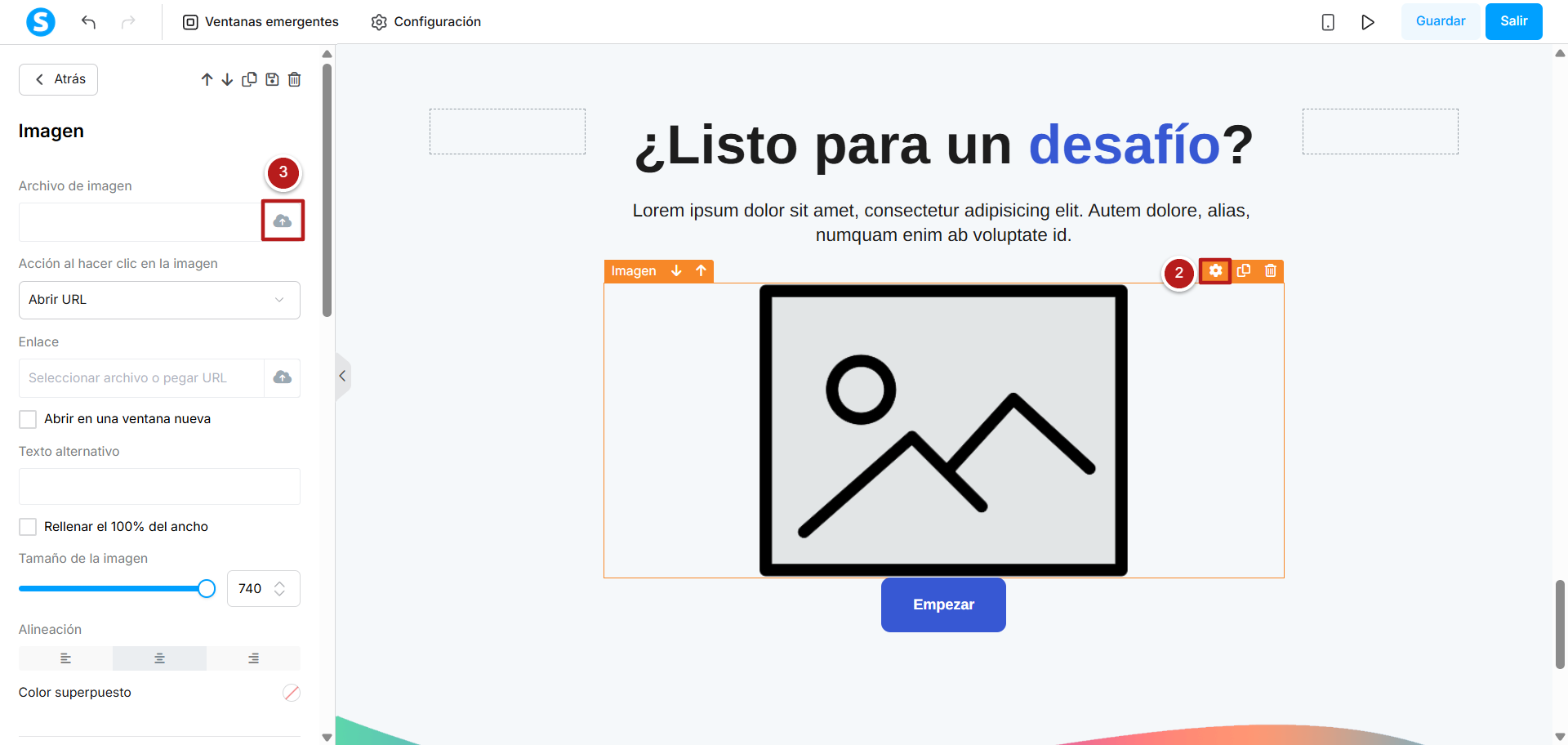Click the Tamaño de la imagen slider handle
Image resolution: width=1568 pixels, height=745 pixels.
point(207,588)
